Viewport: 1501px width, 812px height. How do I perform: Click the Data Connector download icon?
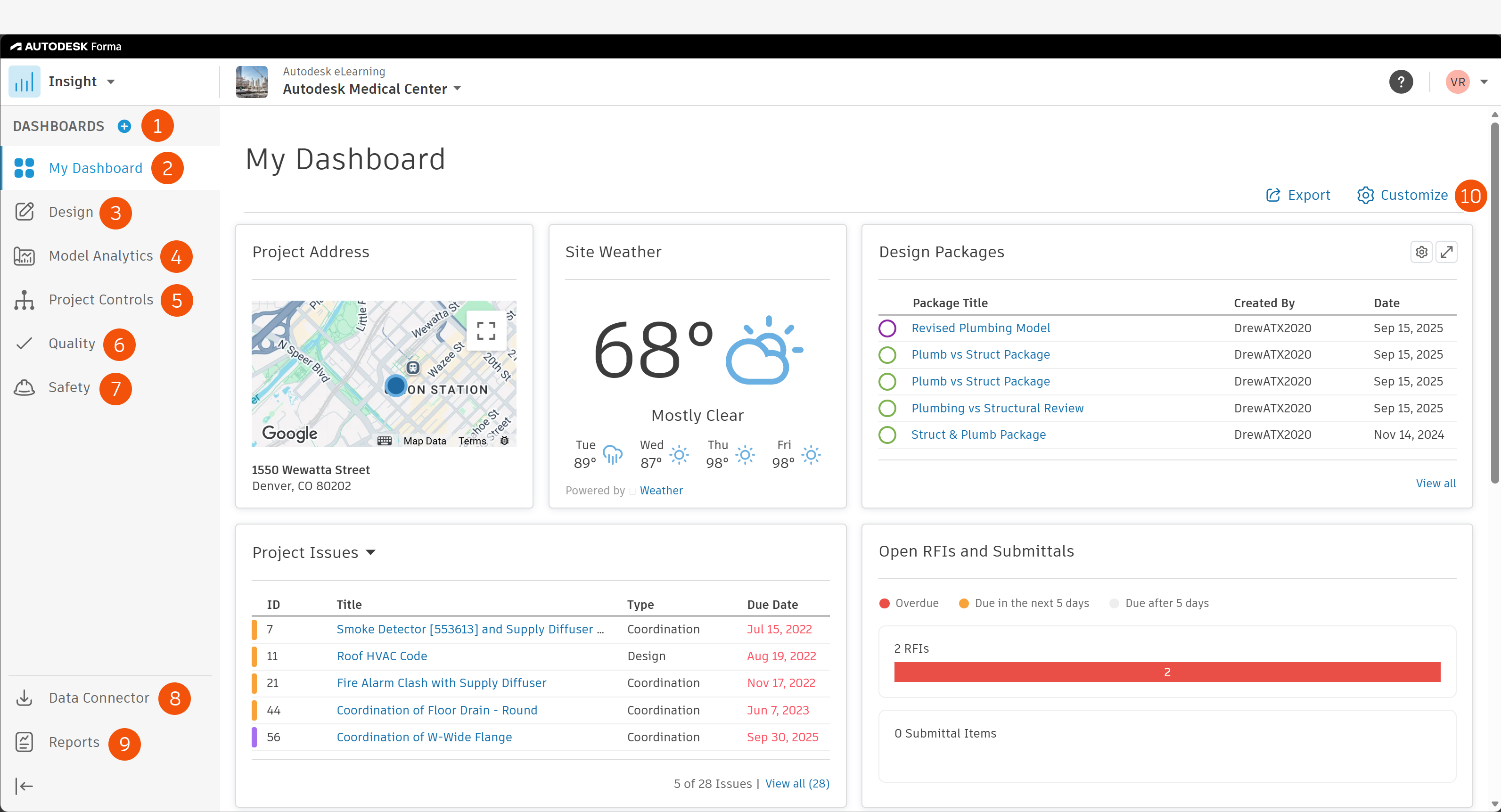[x=25, y=698]
